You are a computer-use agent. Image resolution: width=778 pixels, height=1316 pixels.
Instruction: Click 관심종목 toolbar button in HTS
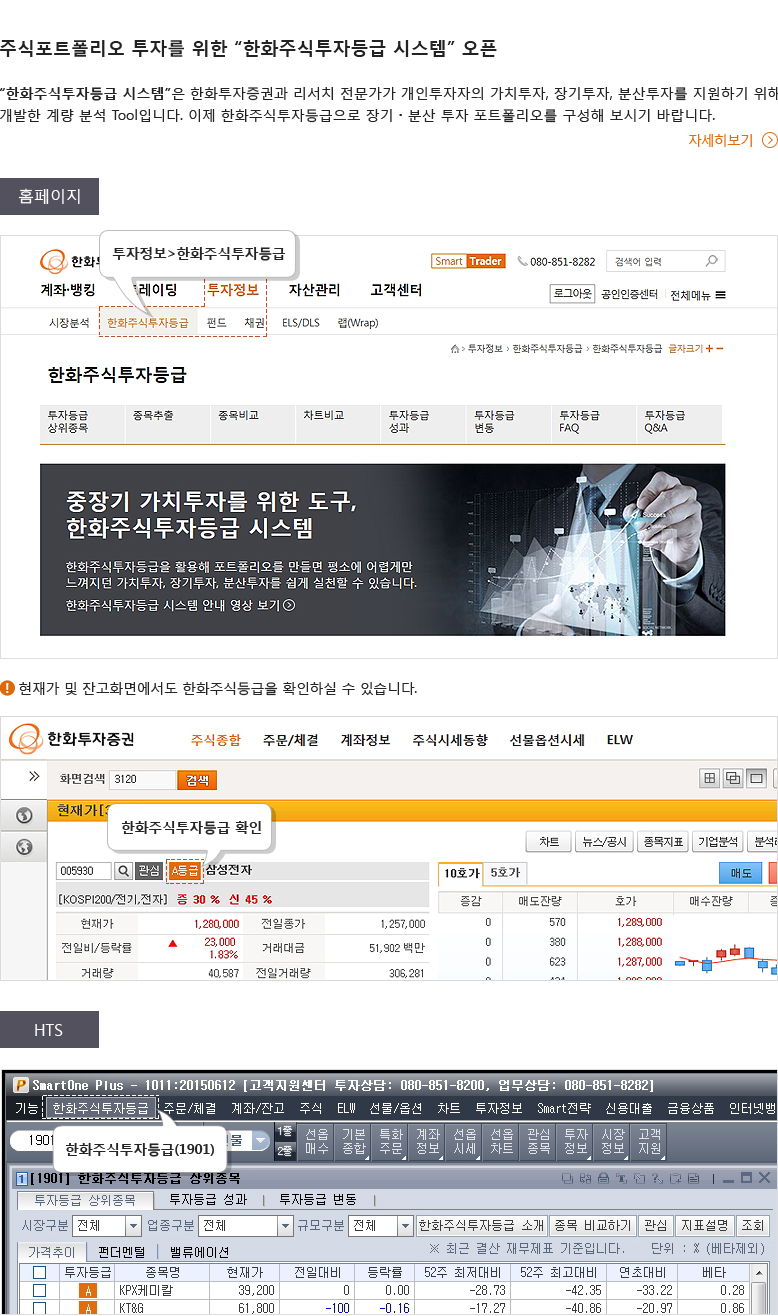538,1142
